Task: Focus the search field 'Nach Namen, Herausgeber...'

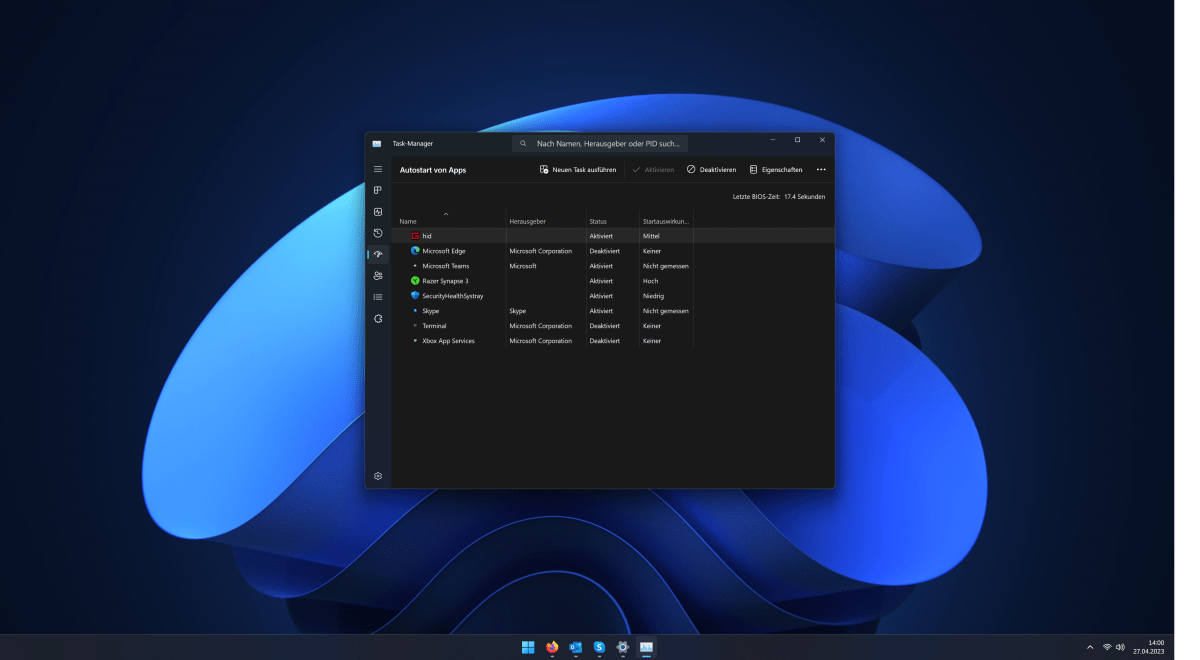Action: click(600, 143)
